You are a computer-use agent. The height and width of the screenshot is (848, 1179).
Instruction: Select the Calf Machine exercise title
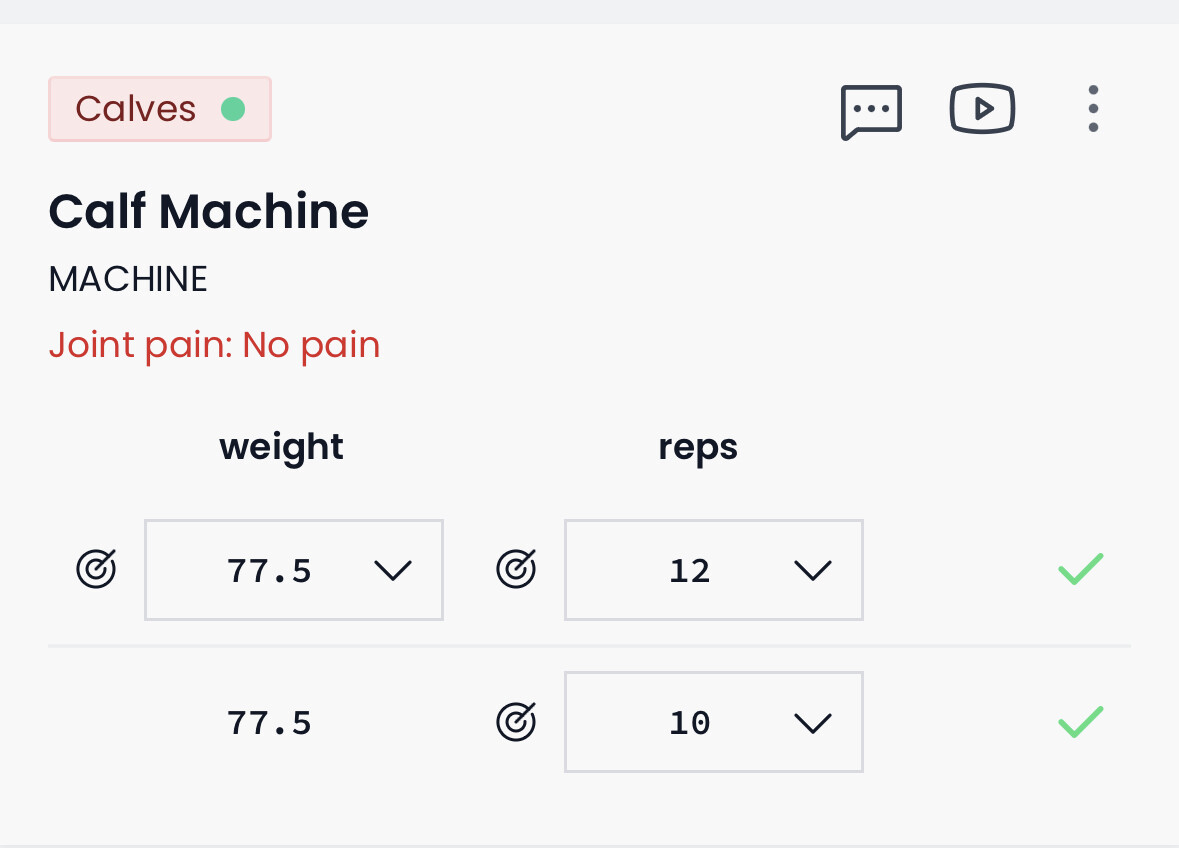208,212
